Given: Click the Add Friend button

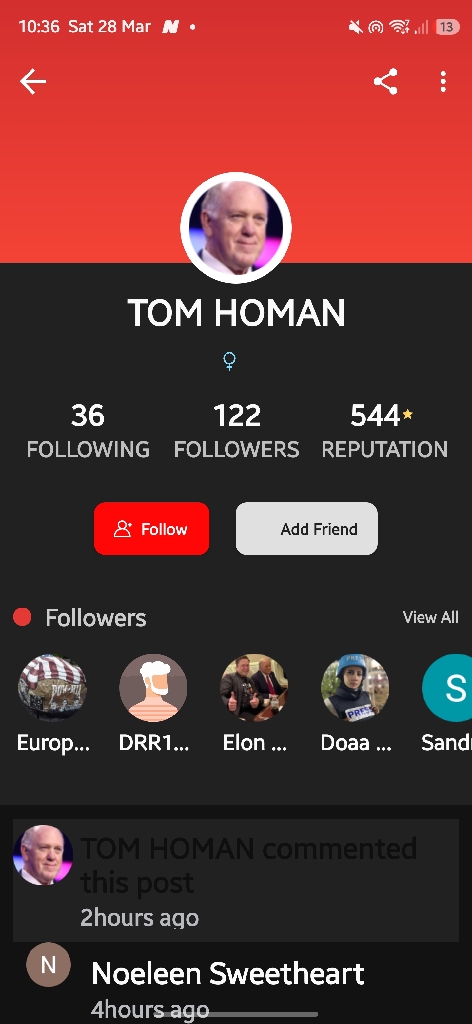Looking at the screenshot, I should click(307, 528).
